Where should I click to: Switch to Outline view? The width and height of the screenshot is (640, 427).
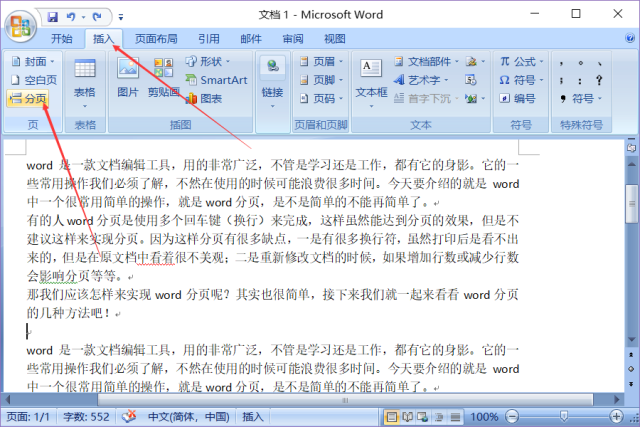tap(439, 417)
